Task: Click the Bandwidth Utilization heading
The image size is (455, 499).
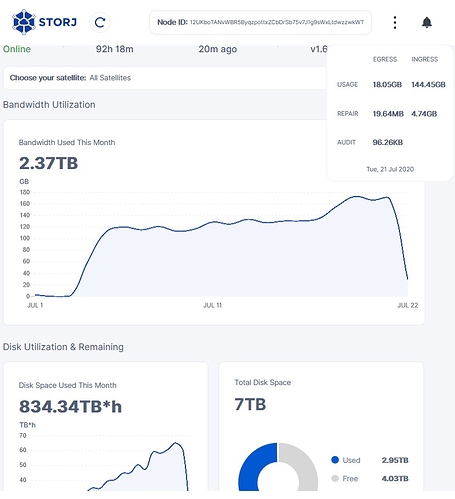Action: pos(49,105)
